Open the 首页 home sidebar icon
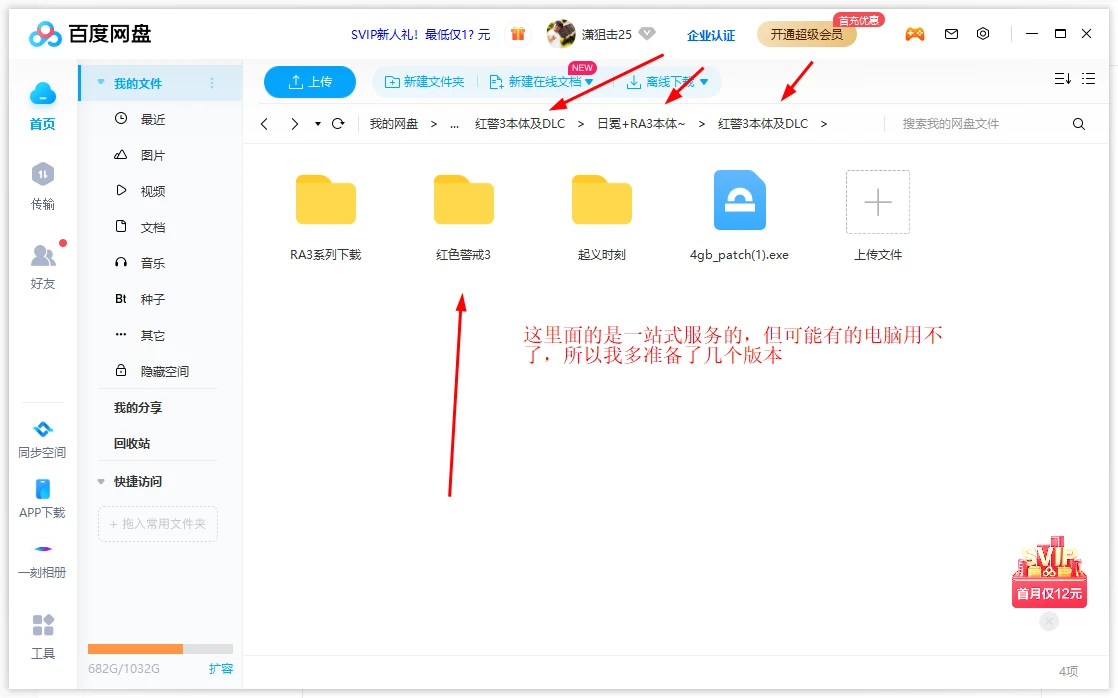This screenshot has height=698, width=1118. coord(43,106)
